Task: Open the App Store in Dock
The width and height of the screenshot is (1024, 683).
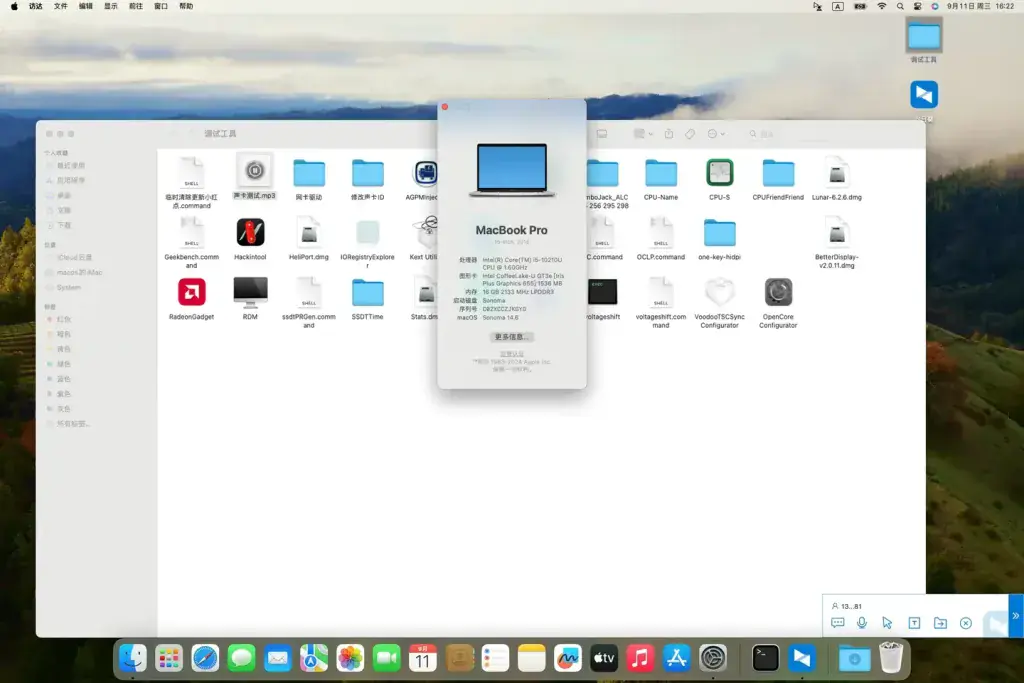Action: pos(677,658)
